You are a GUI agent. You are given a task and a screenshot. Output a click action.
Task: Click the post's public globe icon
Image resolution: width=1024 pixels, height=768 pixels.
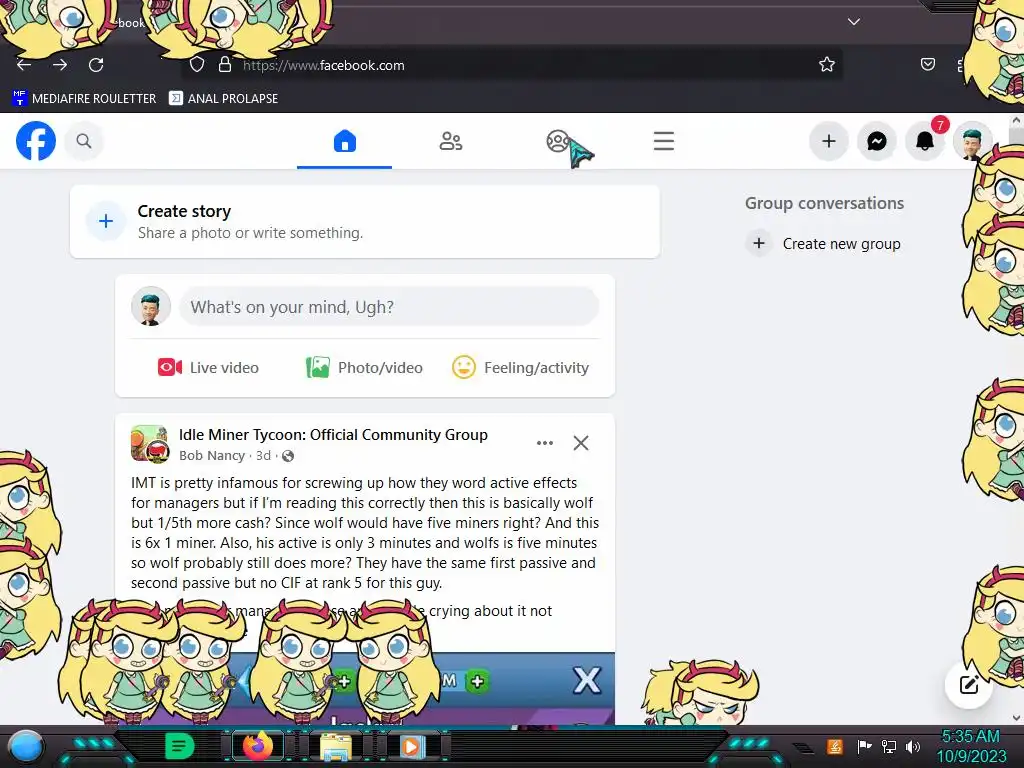click(287, 456)
